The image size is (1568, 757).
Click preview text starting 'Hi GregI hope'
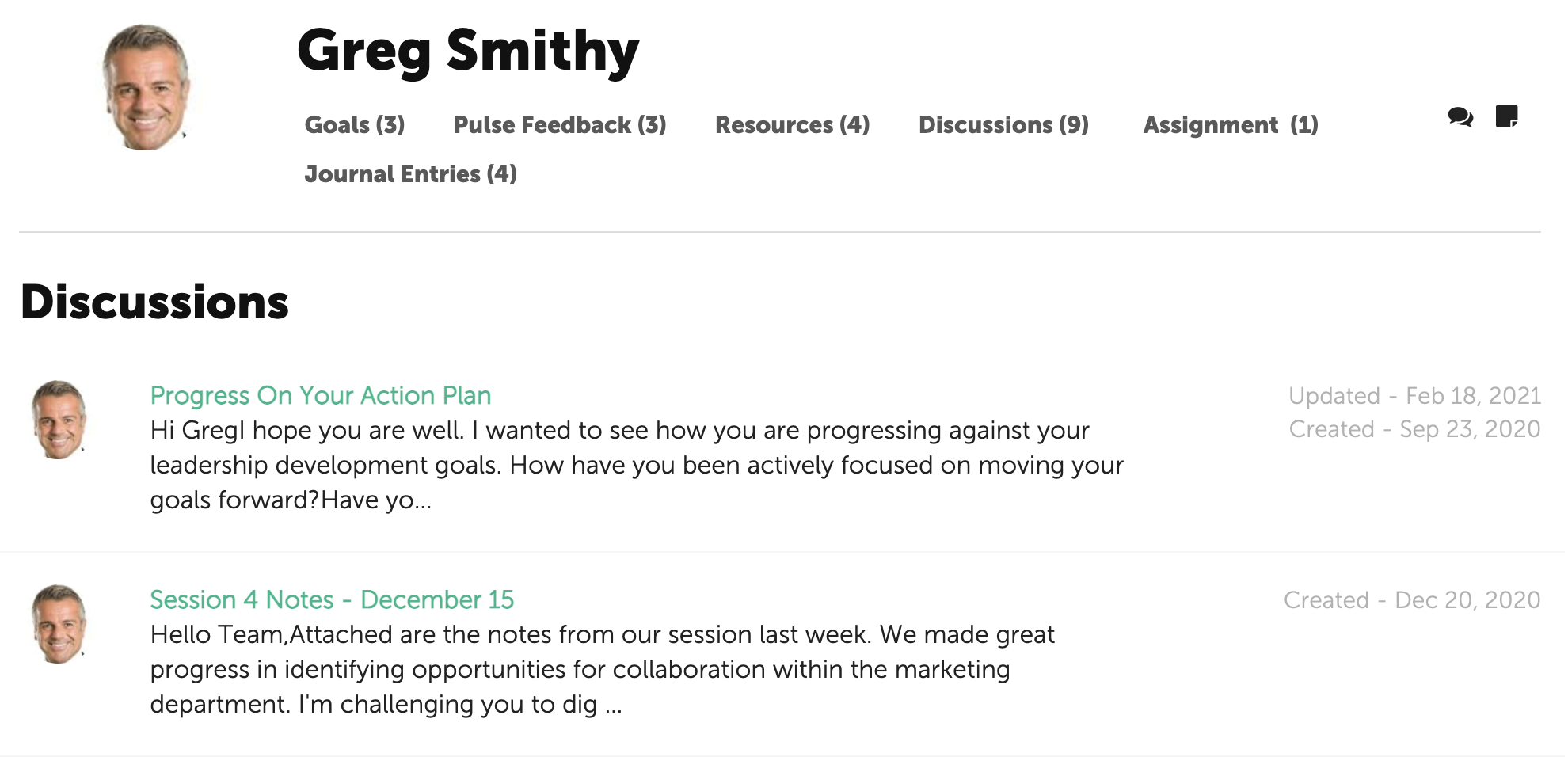coord(637,465)
